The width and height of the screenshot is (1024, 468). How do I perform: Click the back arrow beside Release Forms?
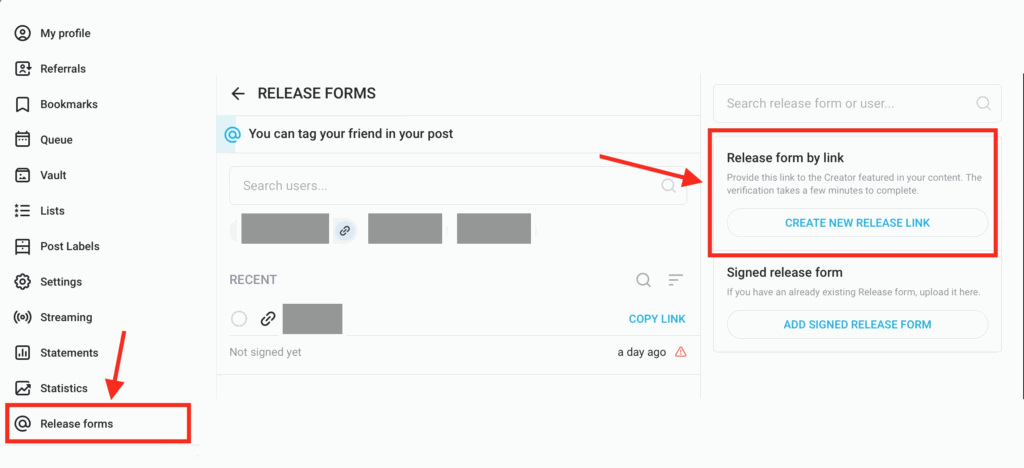238,94
